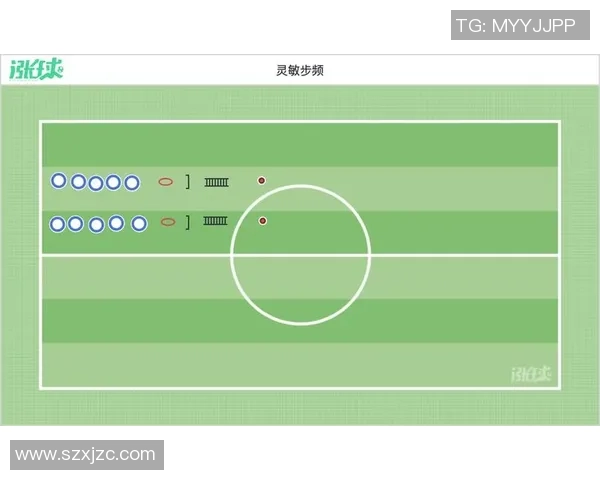Viewport: 600px width, 480px height.
Task: Click the red cone marker in bottom row
Action: pos(263,221)
